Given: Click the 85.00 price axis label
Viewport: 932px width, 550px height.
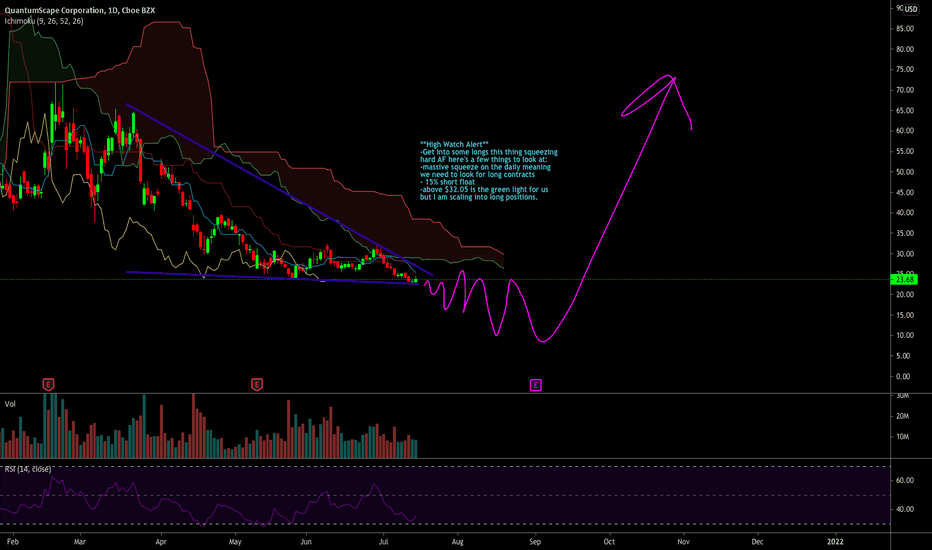Looking at the screenshot, I should point(905,29).
